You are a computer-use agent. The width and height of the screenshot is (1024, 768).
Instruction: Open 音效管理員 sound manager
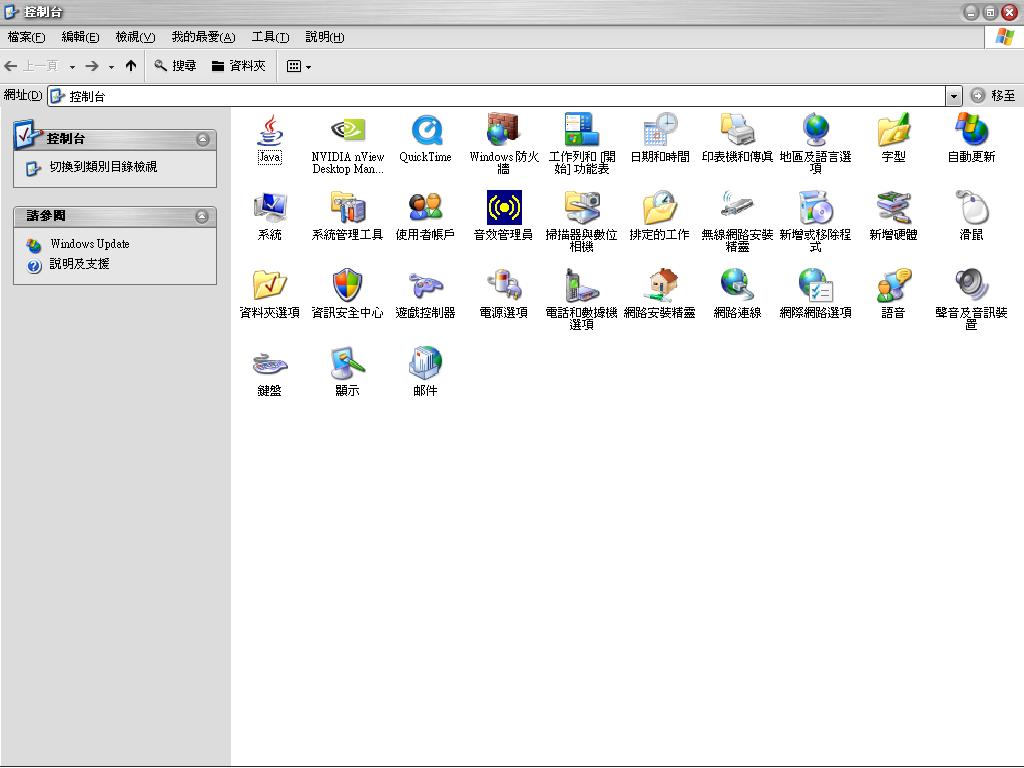503,209
